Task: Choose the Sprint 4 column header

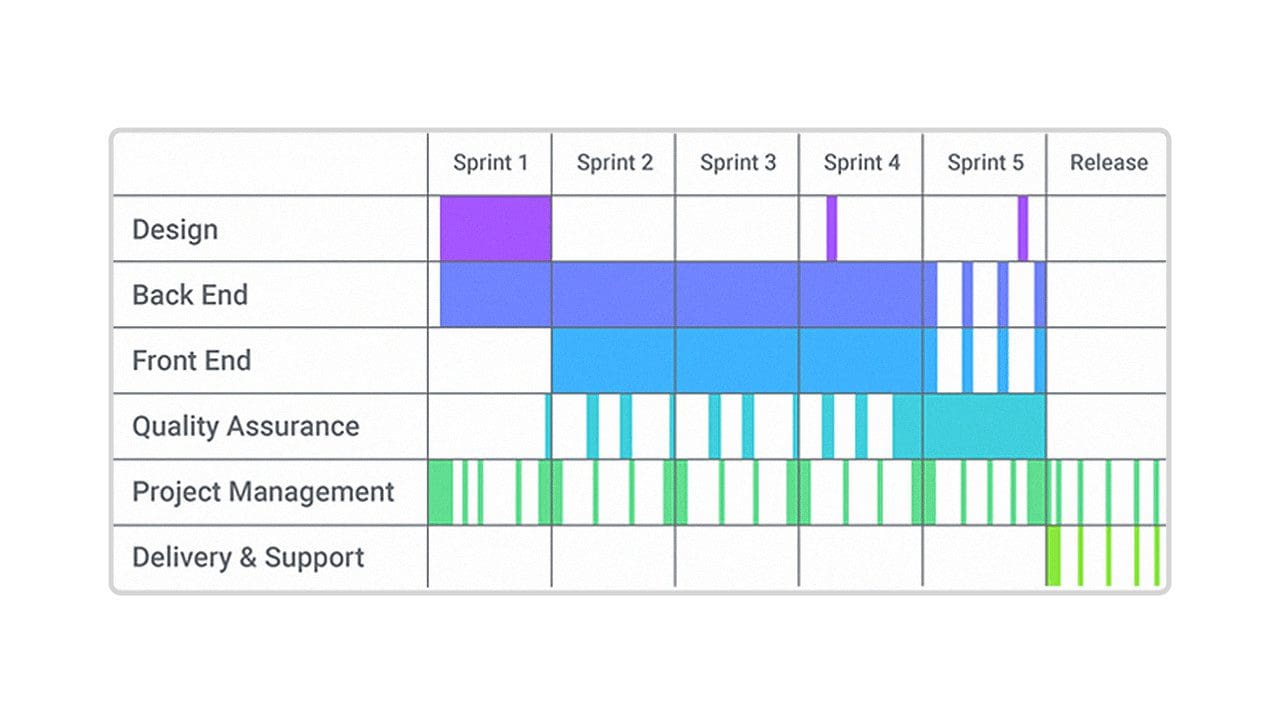Action: click(861, 163)
